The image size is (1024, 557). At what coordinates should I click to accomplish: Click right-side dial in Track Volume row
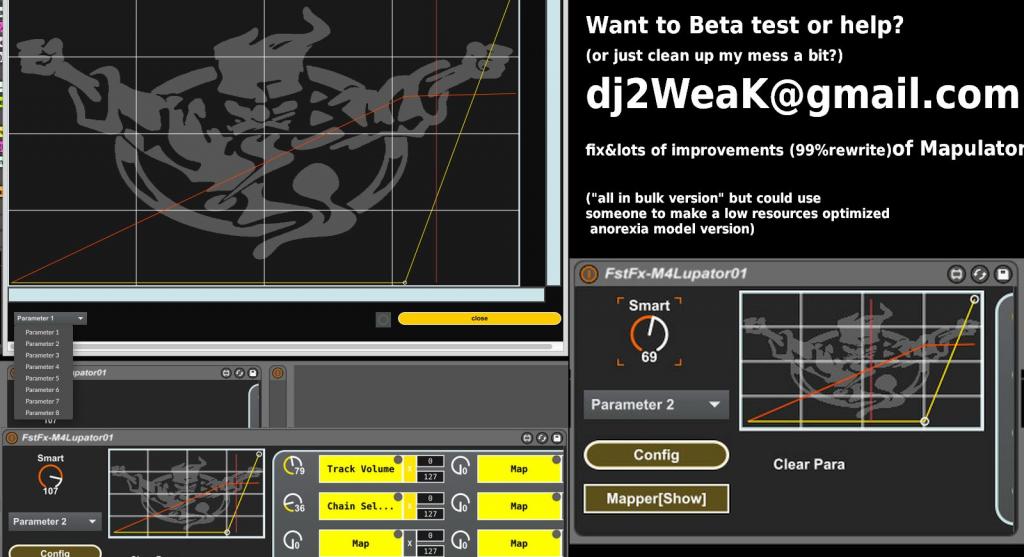tap(460, 466)
